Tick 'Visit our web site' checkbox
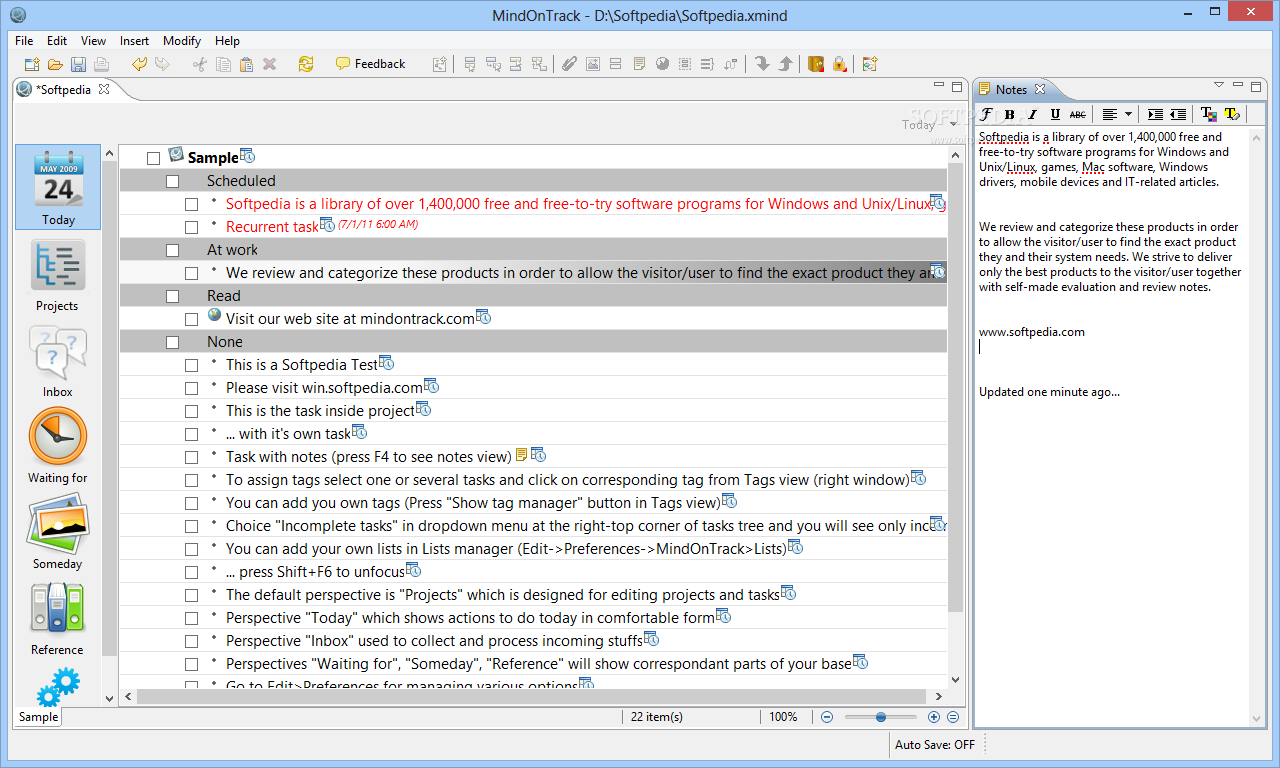The height and width of the screenshot is (768, 1280). [x=191, y=319]
